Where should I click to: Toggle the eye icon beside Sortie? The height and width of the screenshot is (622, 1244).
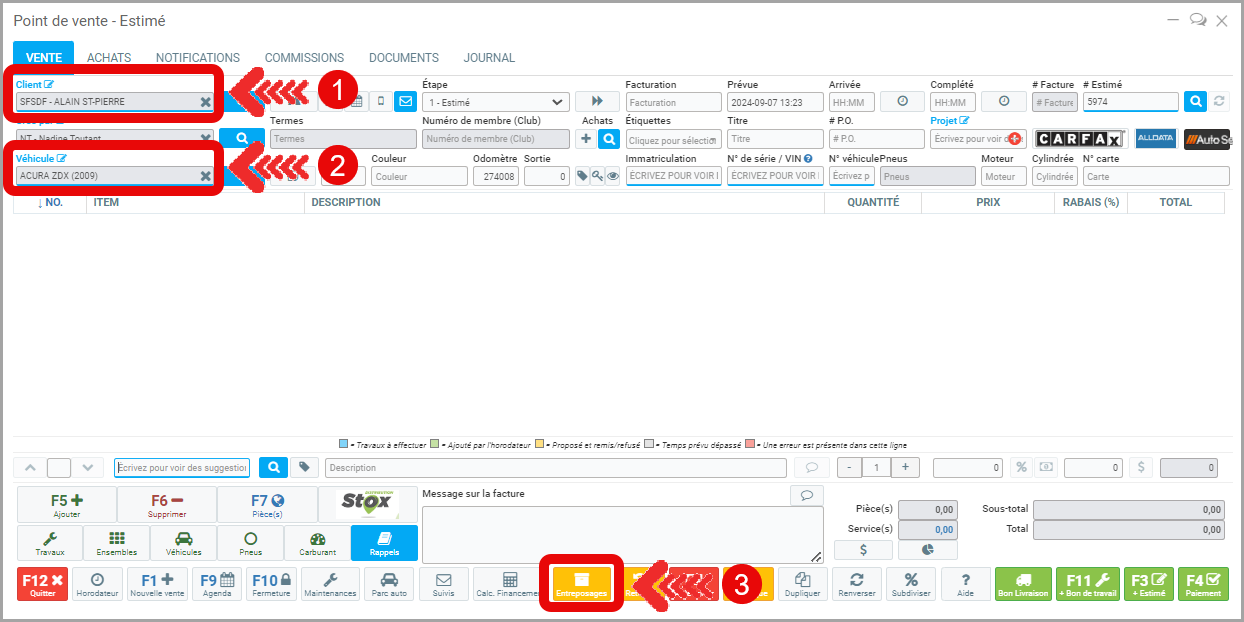pos(613,176)
